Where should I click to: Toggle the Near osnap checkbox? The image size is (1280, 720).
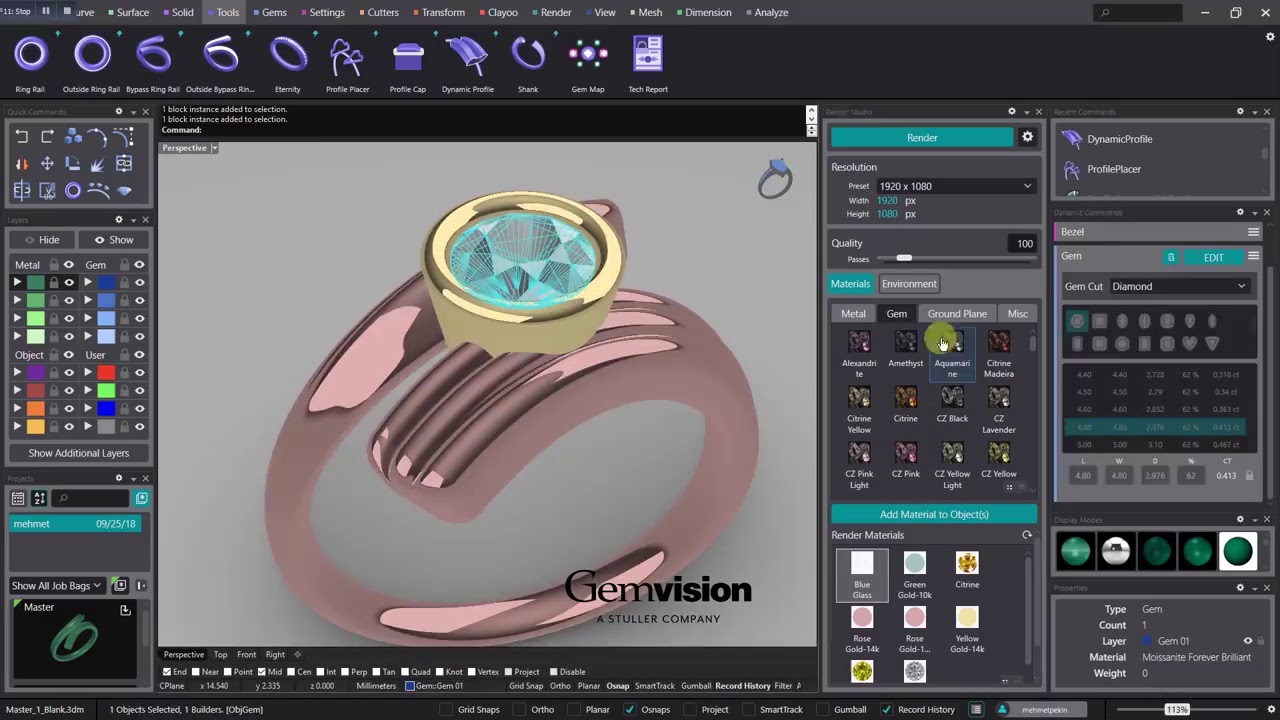197,672
